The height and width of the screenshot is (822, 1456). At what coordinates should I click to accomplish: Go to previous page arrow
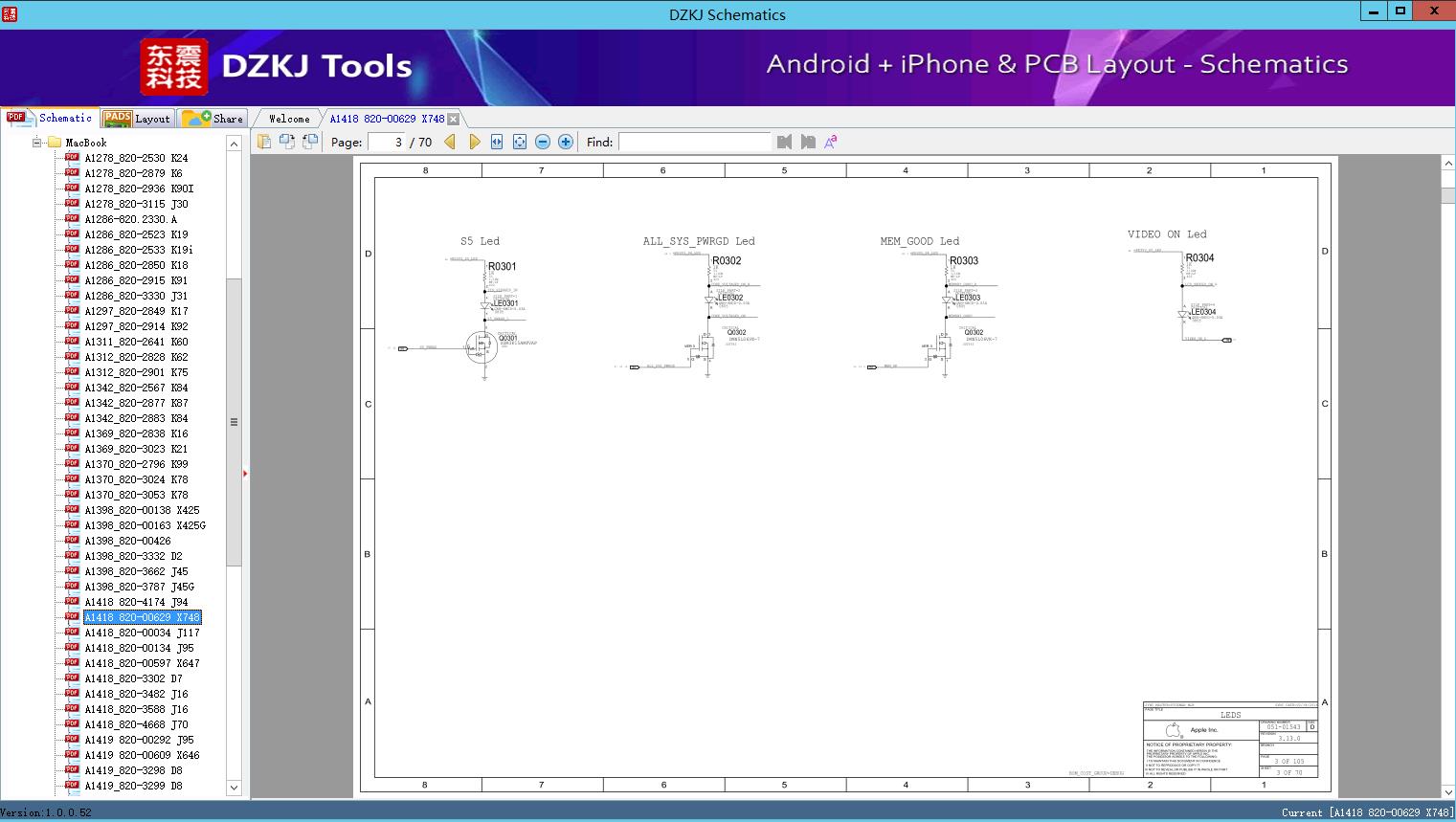tap(449, 142)
